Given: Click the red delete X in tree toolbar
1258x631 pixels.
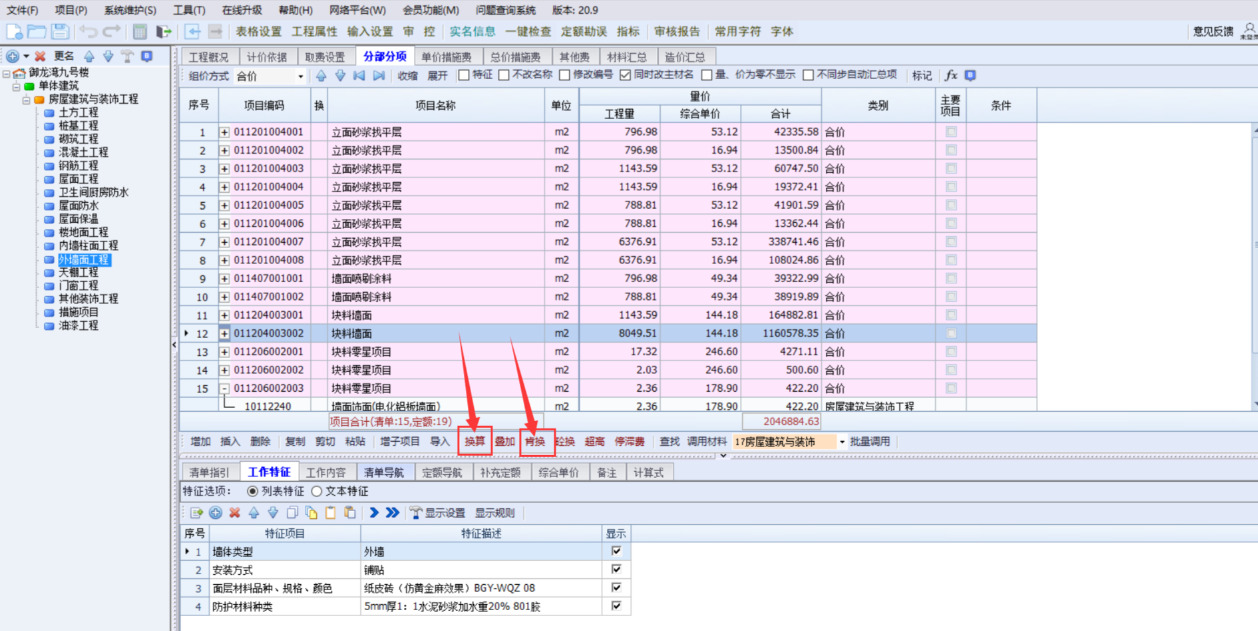Looking at the screenshot, I should (x=40, y=56).
